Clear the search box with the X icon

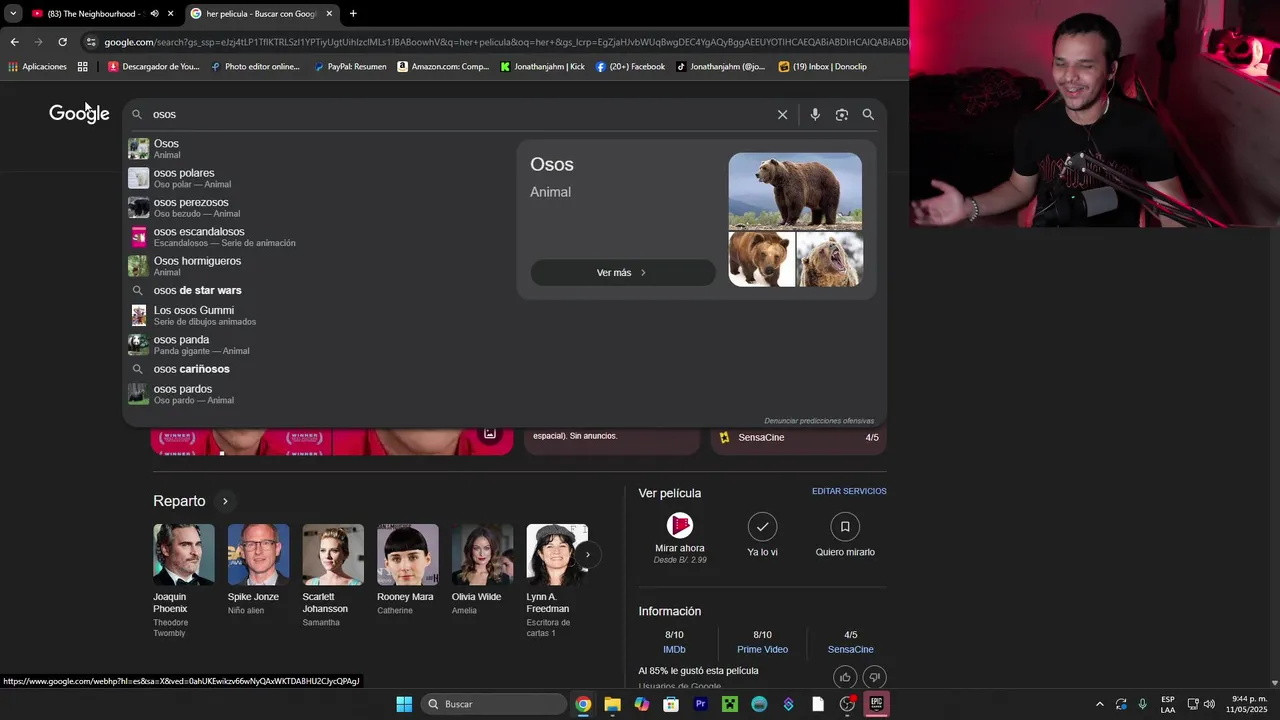point(782,115)
